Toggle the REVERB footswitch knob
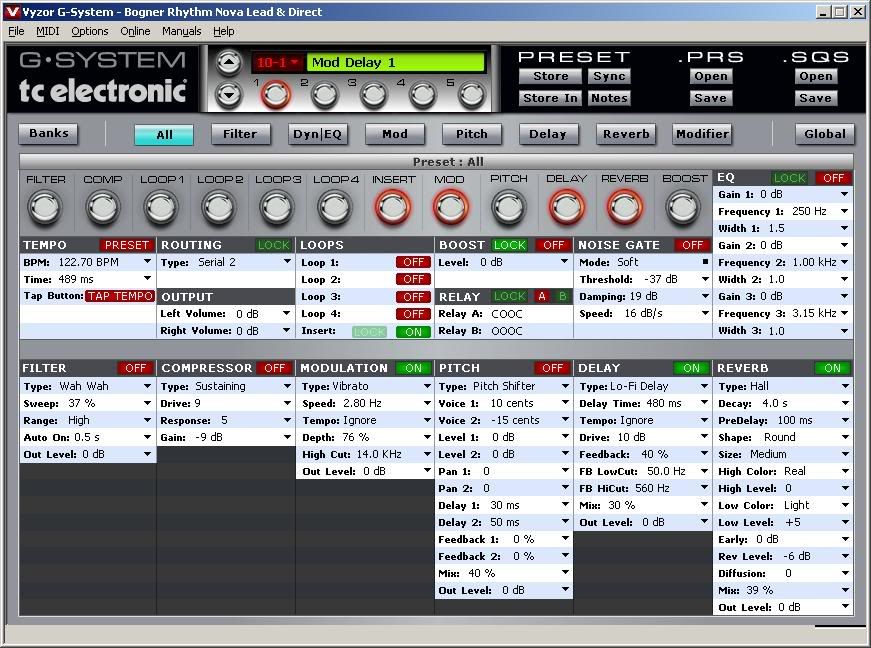The height and width of the screenshot is (648, 871). tap(624, 207)
